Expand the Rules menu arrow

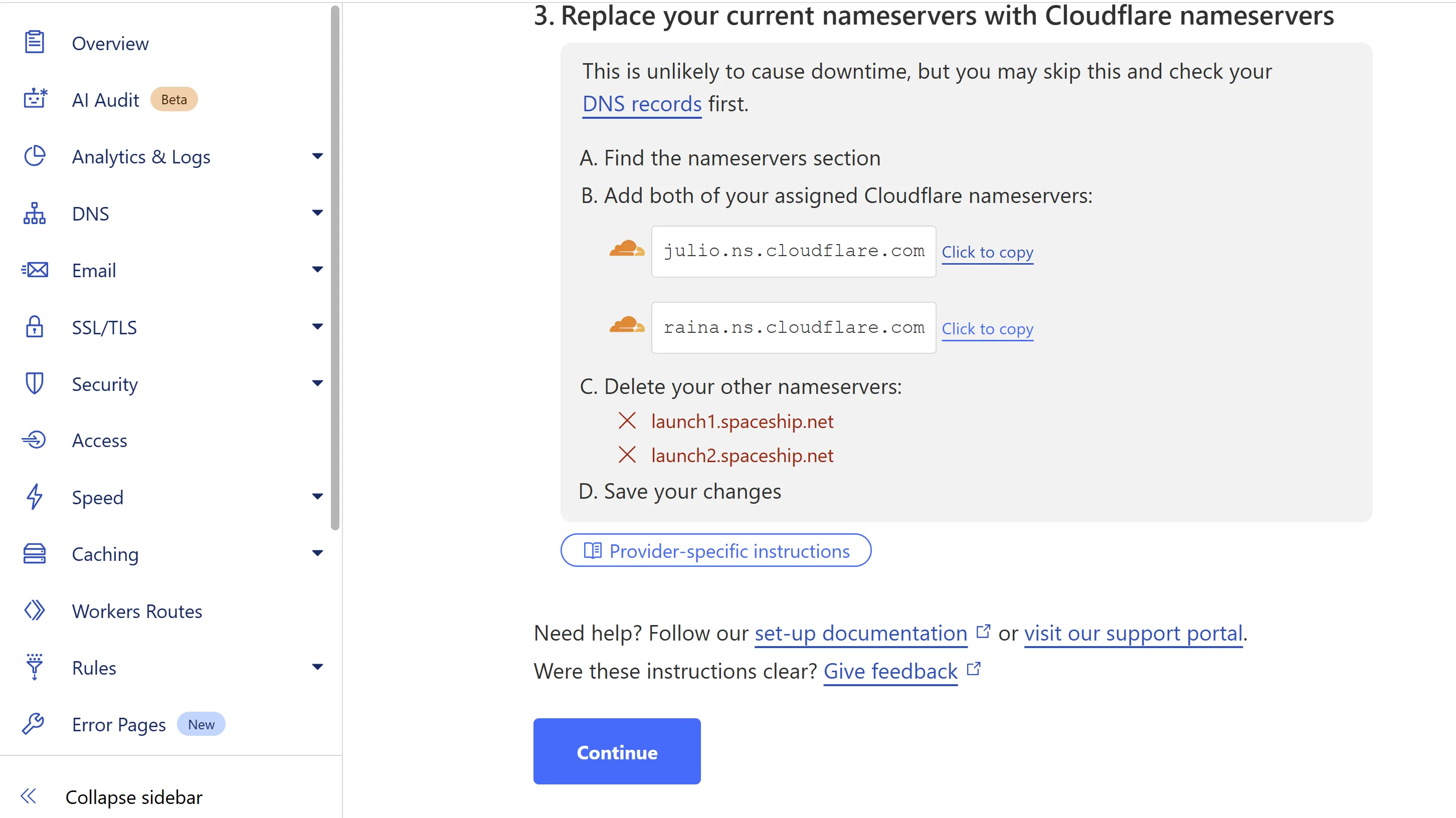tap(318, 667)
